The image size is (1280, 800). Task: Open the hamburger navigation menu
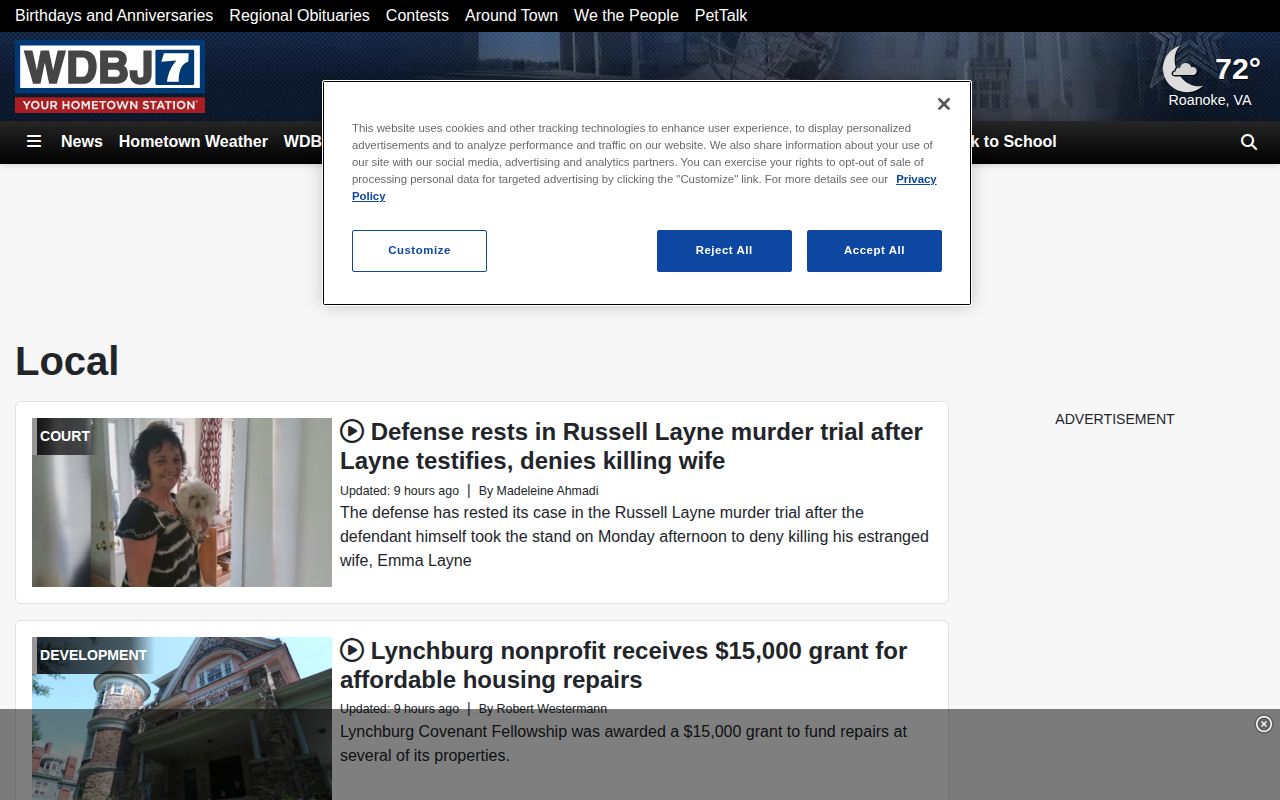[34, 142]
